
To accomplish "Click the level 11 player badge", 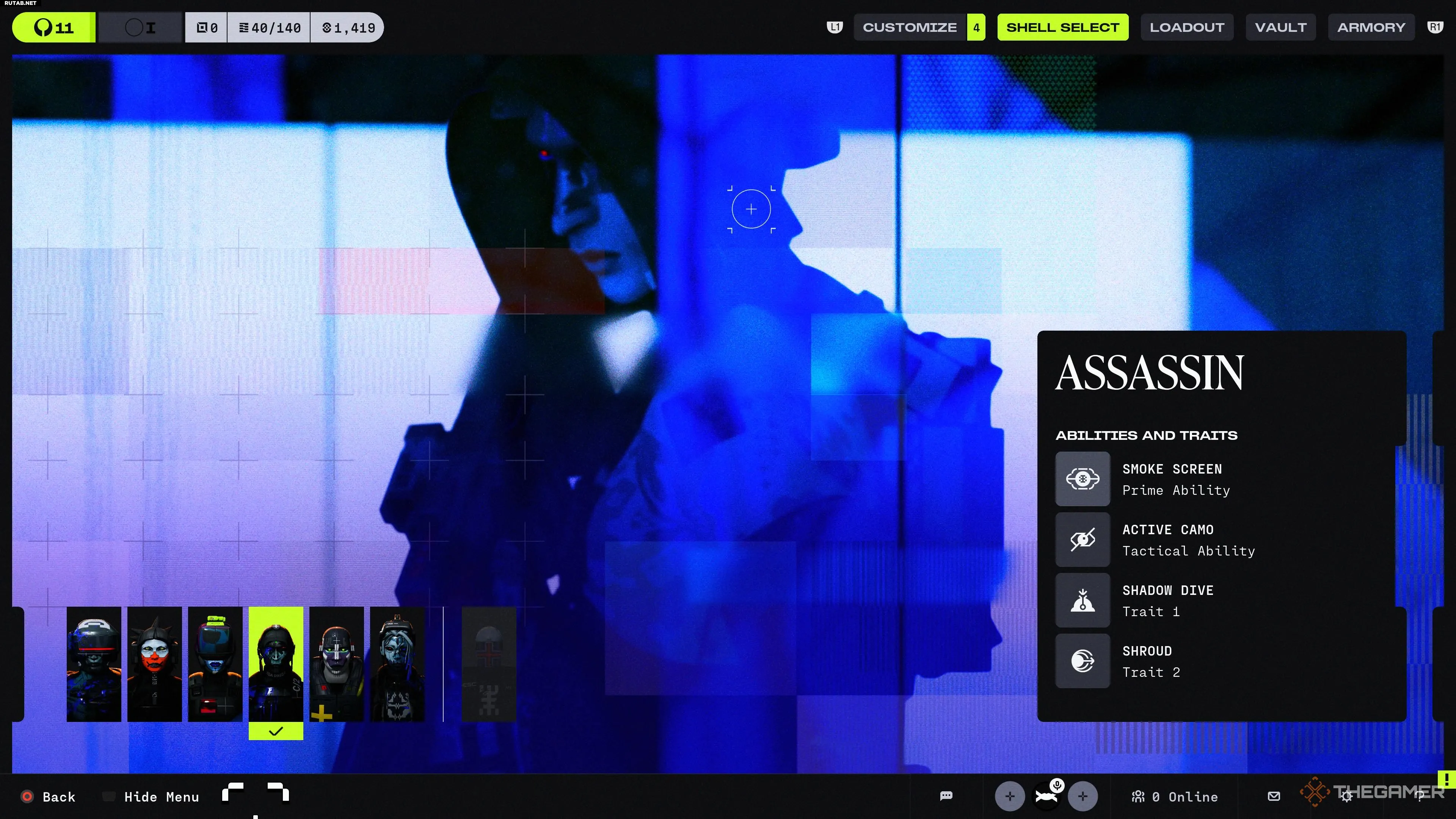I will pos(54,27).
